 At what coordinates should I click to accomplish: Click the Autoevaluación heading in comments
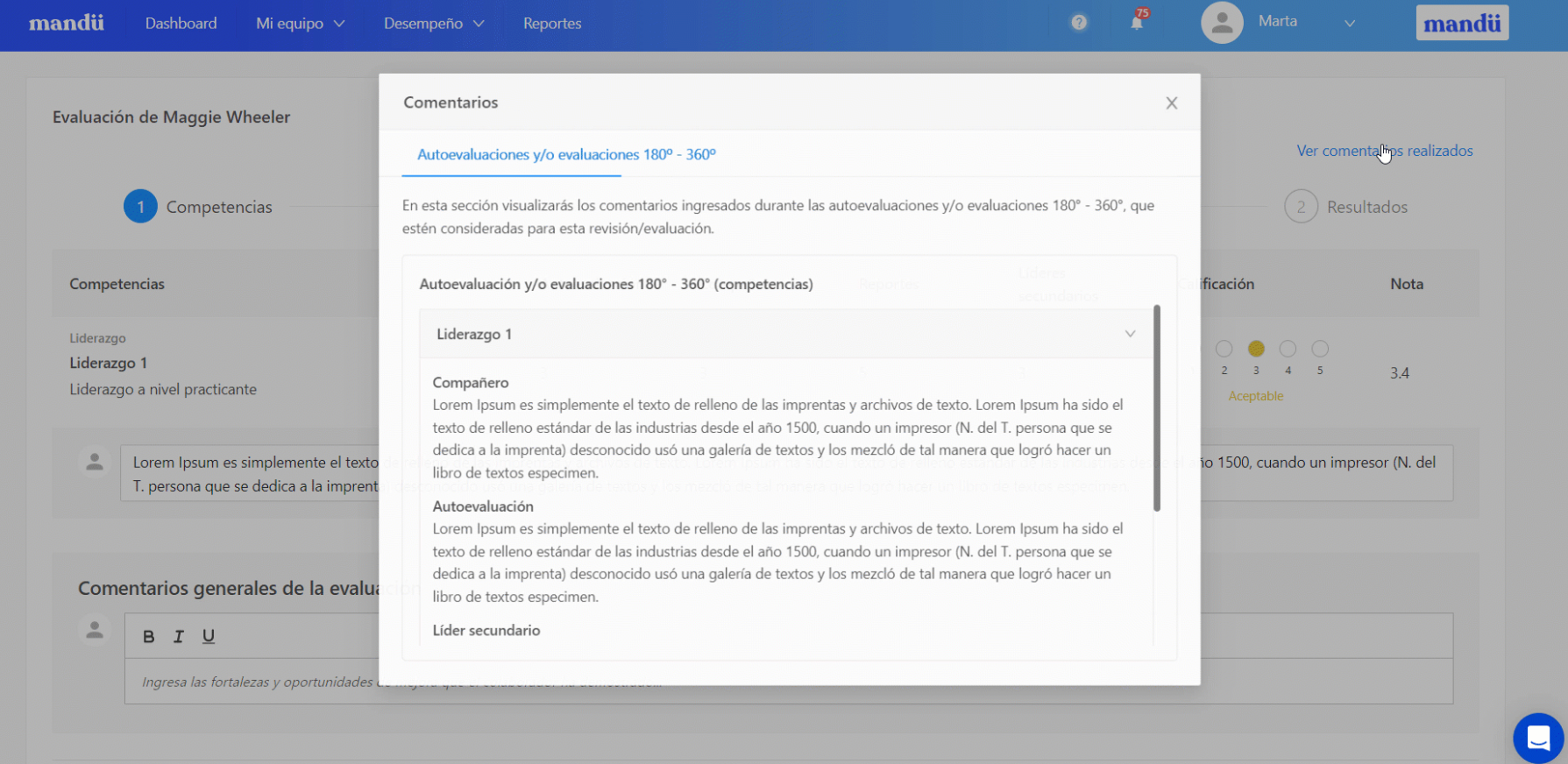tap(483, 506)
